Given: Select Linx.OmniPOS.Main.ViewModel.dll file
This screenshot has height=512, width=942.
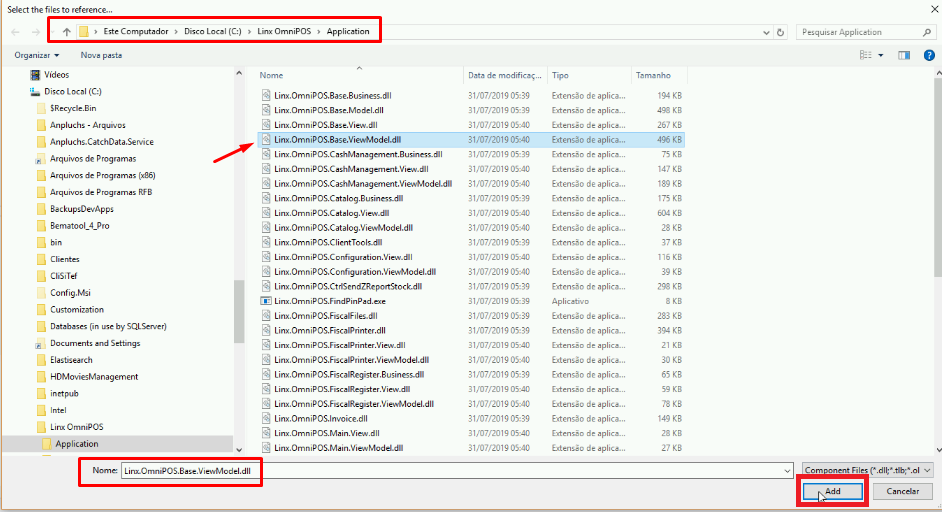Looking at the screenshot, I should [x=338, y=448].
